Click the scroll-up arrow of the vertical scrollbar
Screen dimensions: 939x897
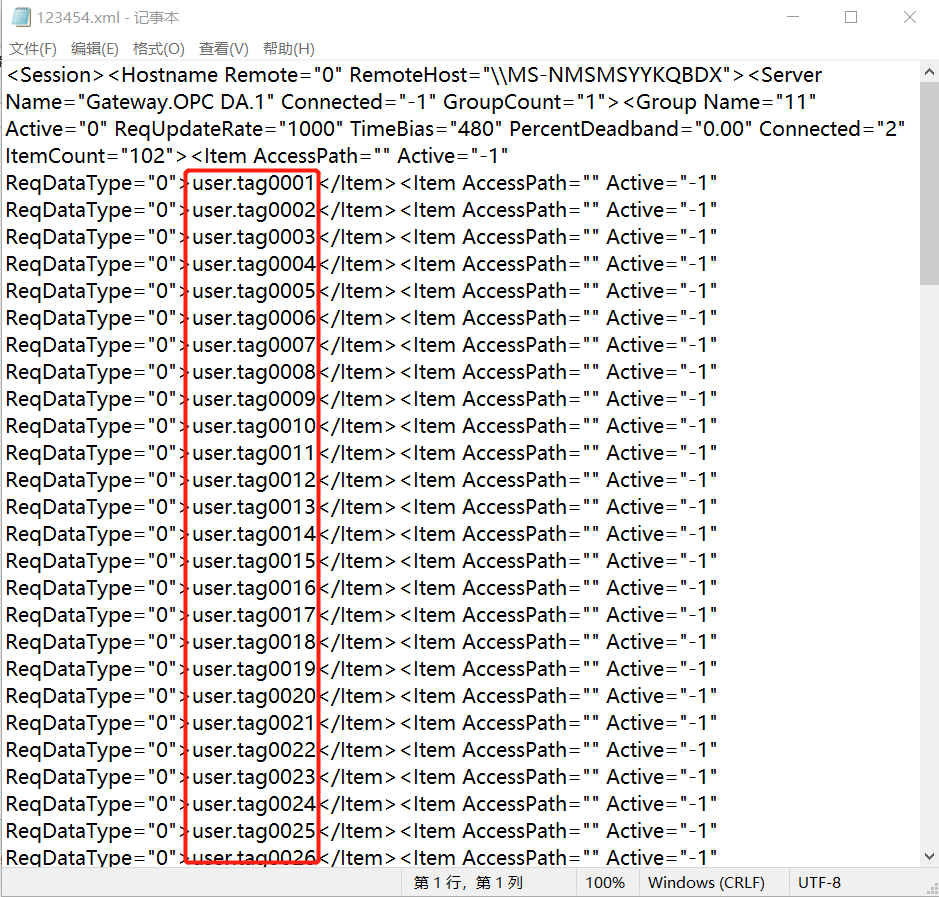pos(929,72)
